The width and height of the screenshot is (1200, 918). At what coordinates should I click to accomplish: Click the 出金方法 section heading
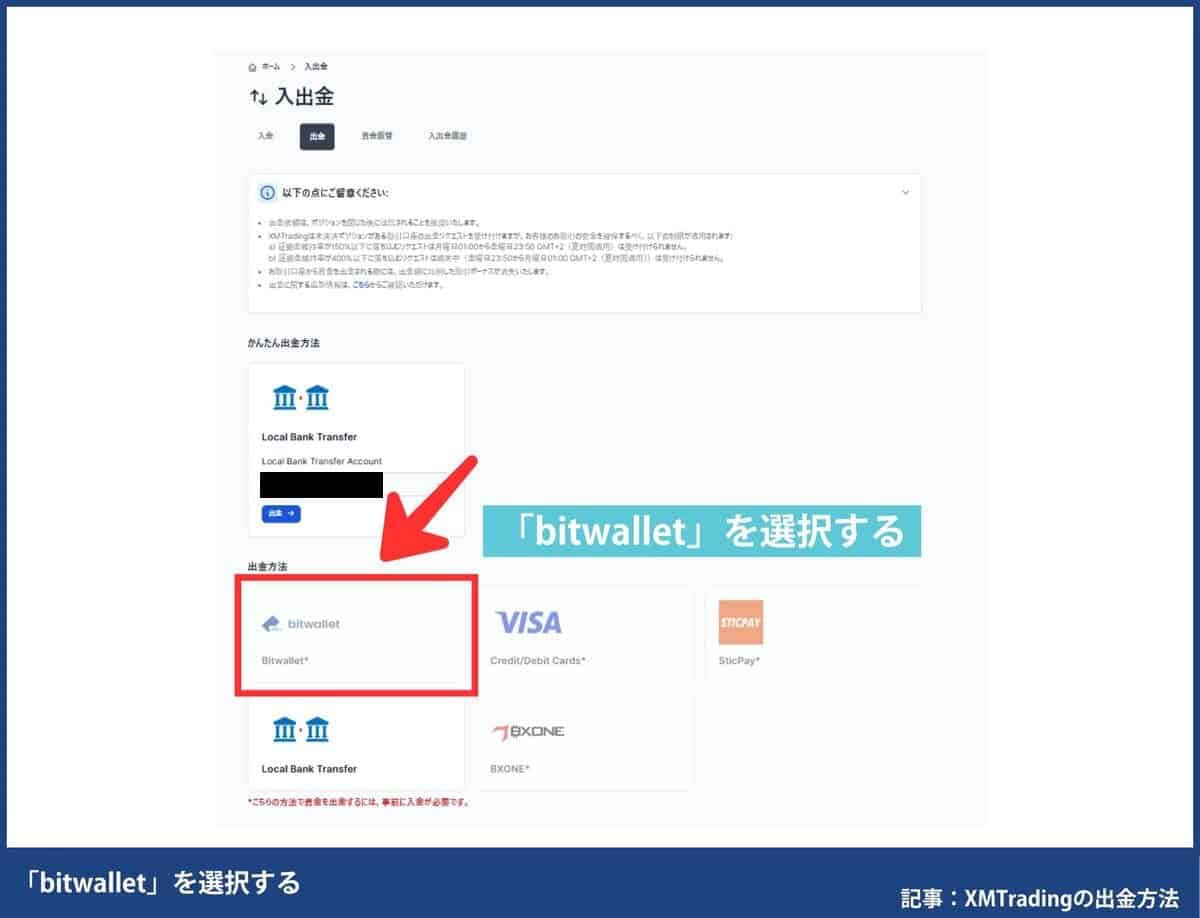coord(267,567)
